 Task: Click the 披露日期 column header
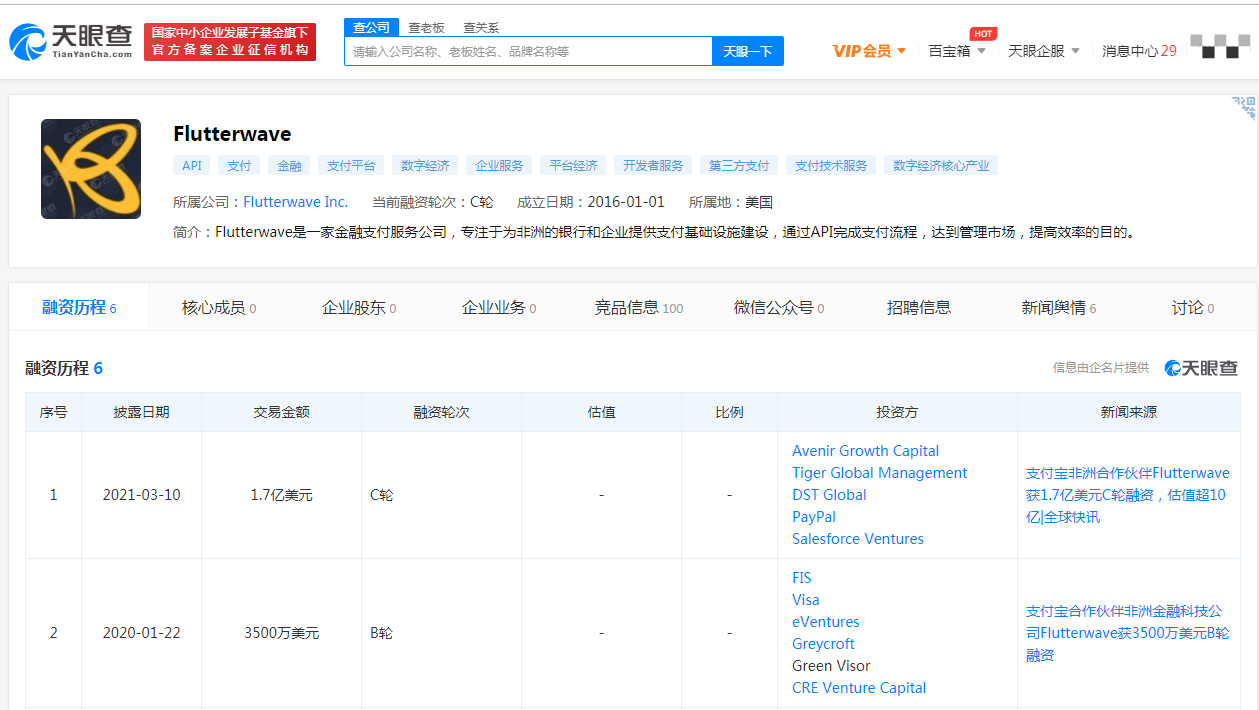[142, 412]
